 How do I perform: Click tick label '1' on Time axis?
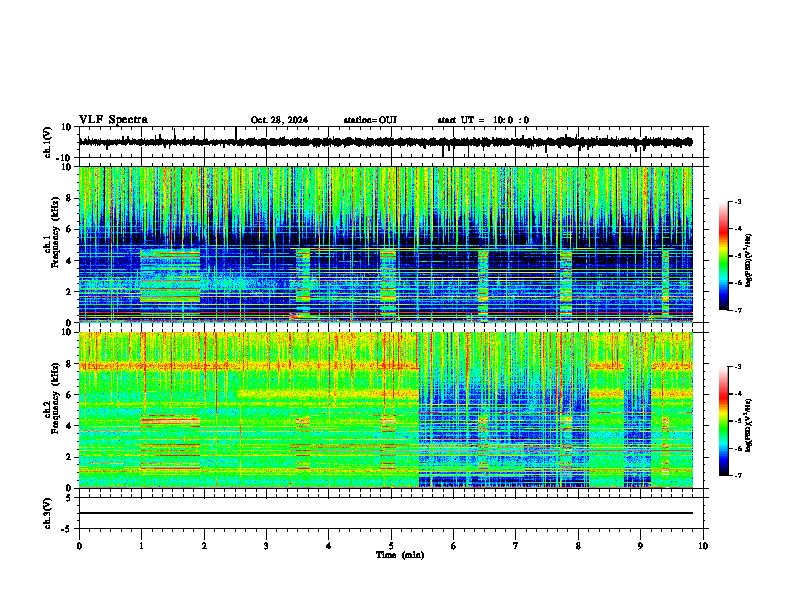tap(141, 545)
